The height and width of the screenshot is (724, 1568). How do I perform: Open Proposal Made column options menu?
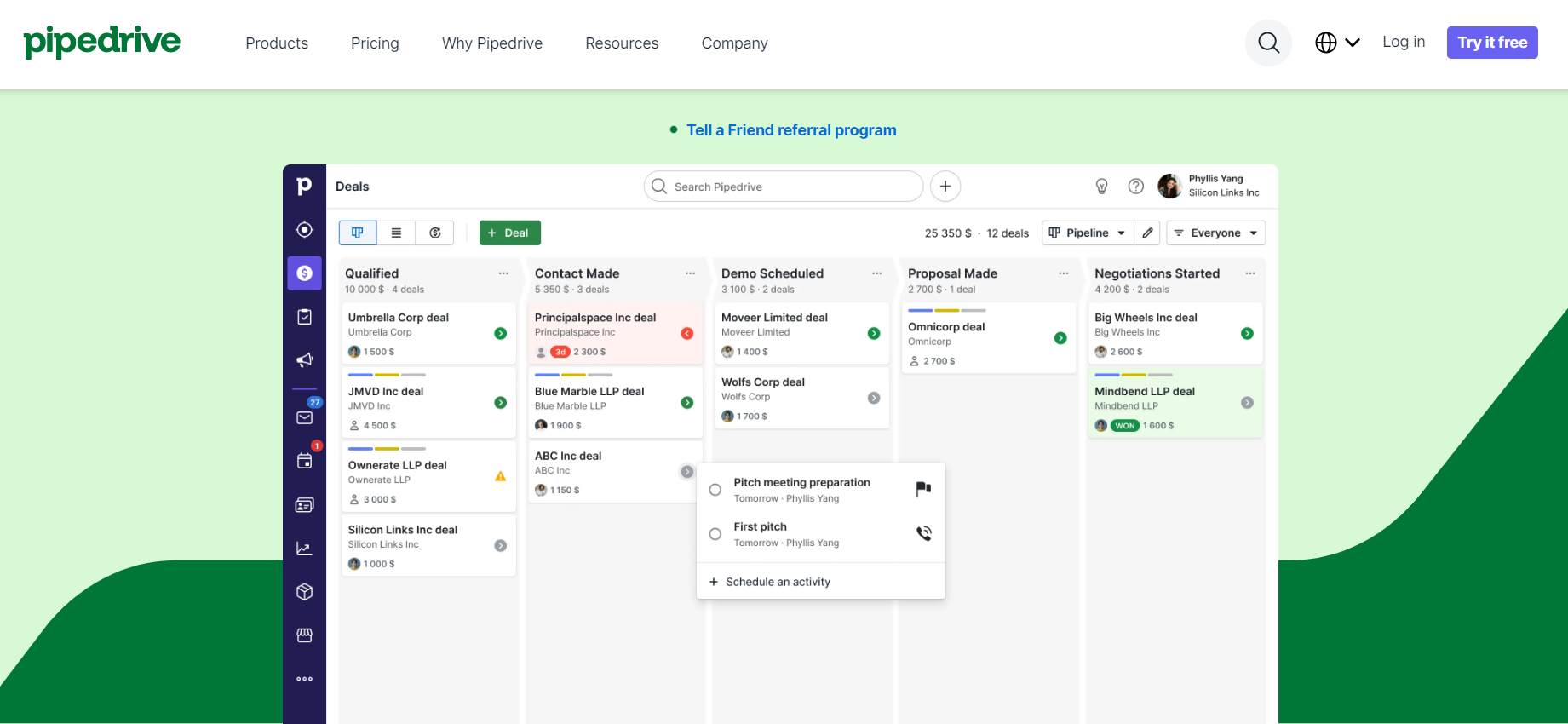tap(1063, 273)
